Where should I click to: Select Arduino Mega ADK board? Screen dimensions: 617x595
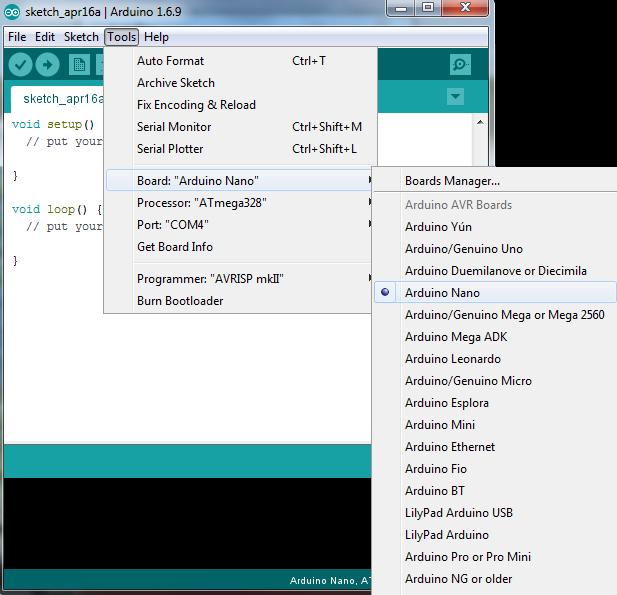pyautogui.click(x=495, y=337)
